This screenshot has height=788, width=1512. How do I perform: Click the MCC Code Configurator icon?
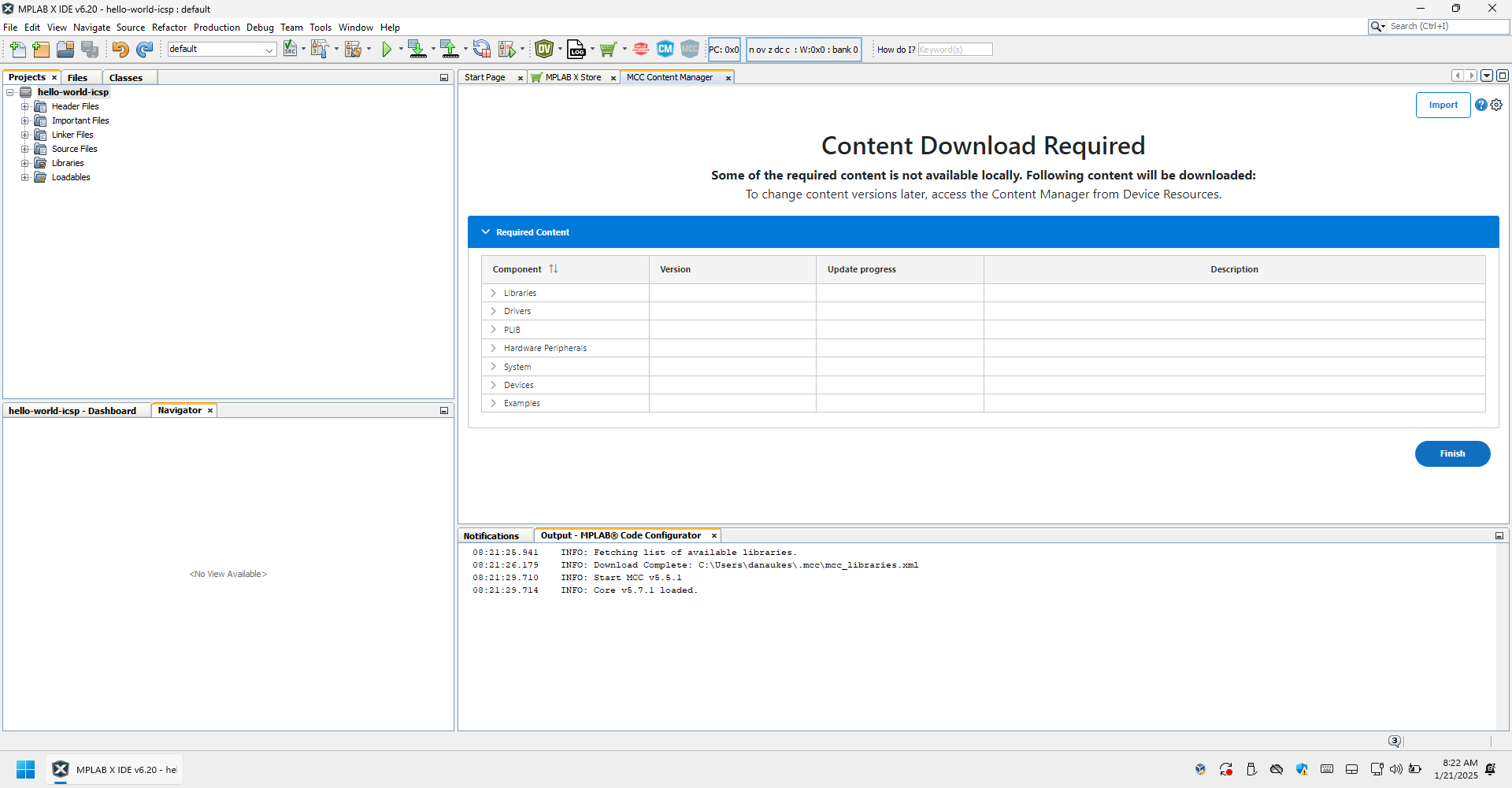coord(690,49)
